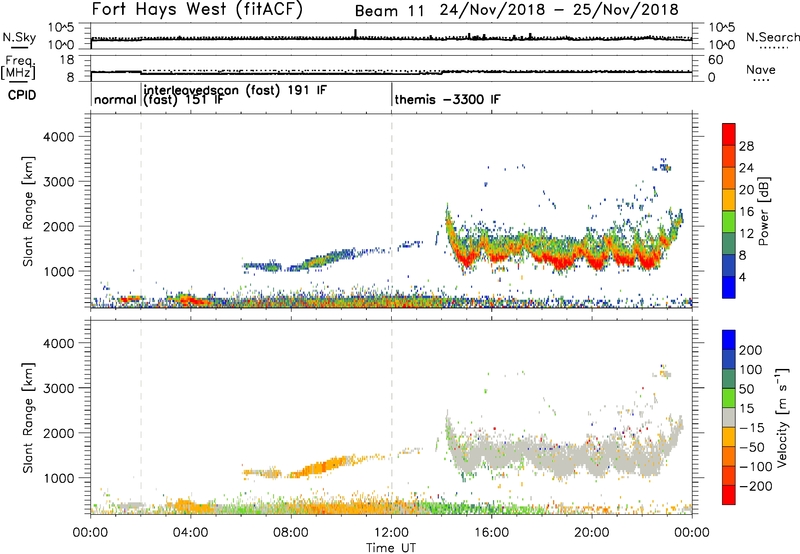
Task: Click the 'N.Search' legend label
Action: [772, 37]
